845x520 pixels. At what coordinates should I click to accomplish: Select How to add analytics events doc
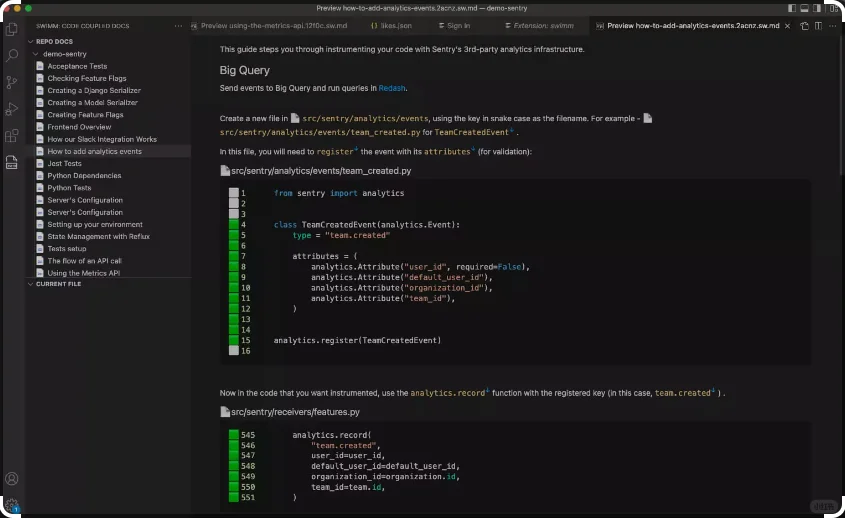(x=94, y=151)
